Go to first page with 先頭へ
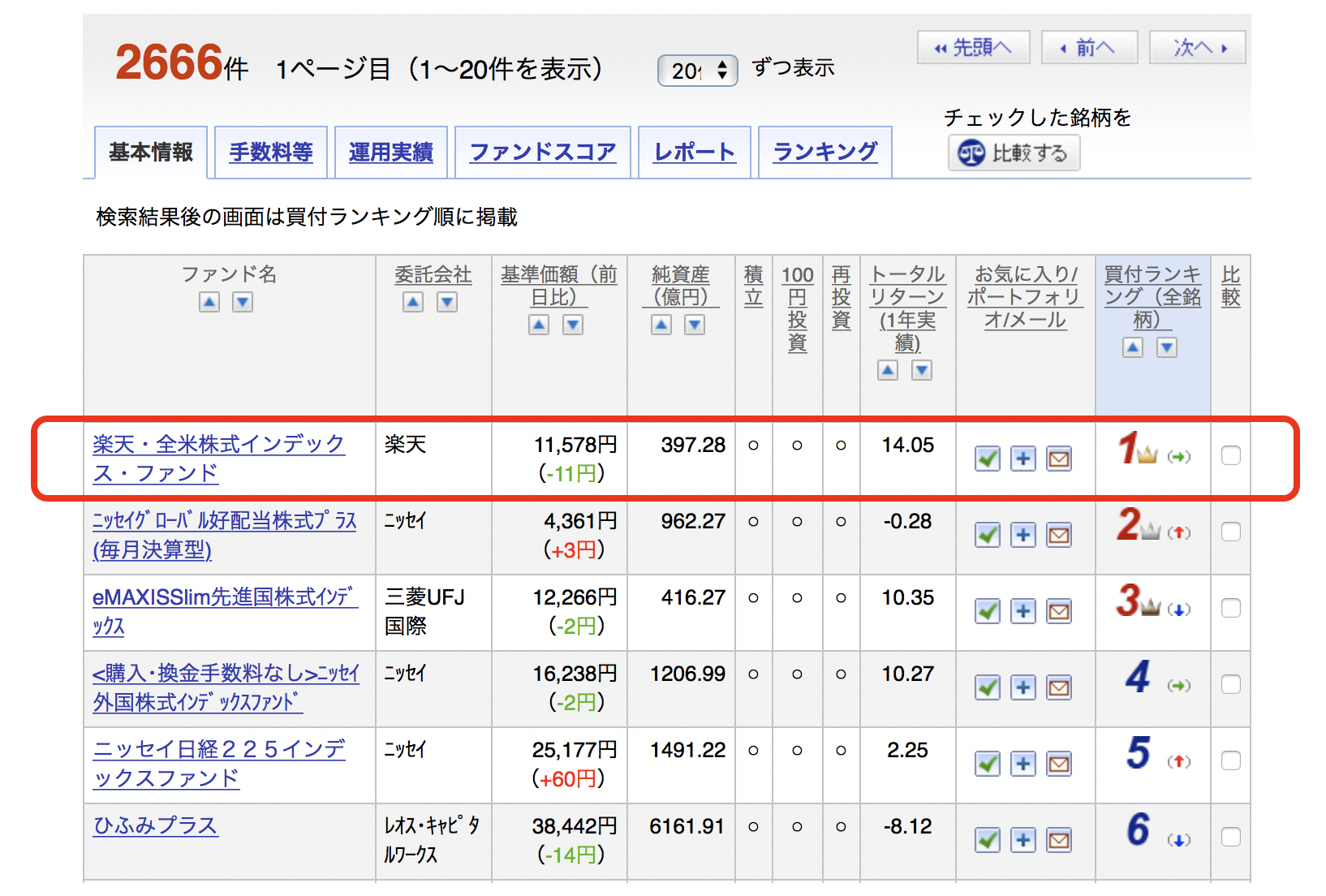The image size is (1326, 896). tap(974, 47)
